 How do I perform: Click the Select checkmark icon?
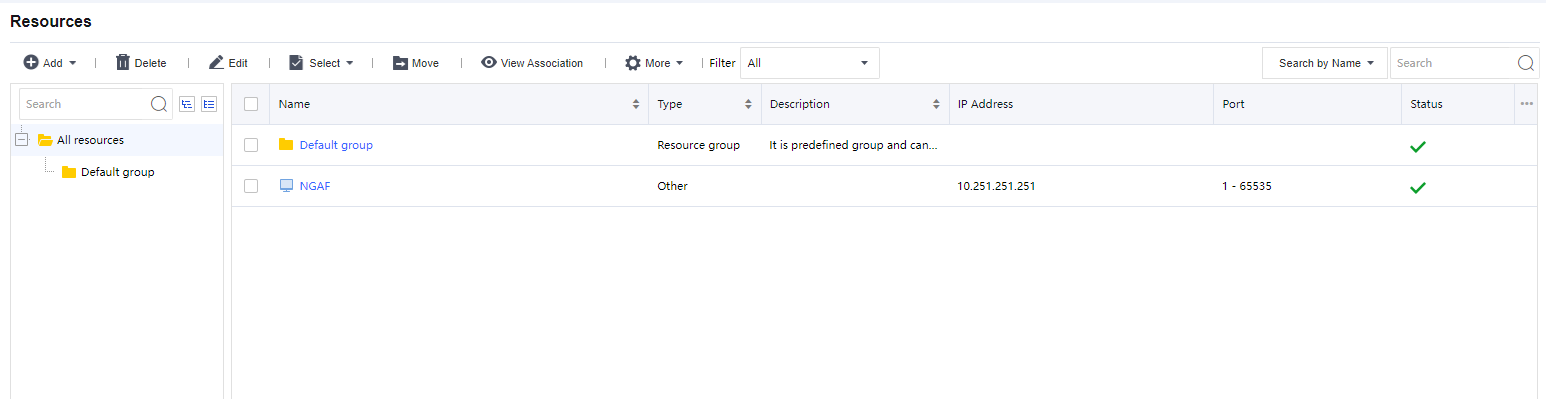[296, 63]
